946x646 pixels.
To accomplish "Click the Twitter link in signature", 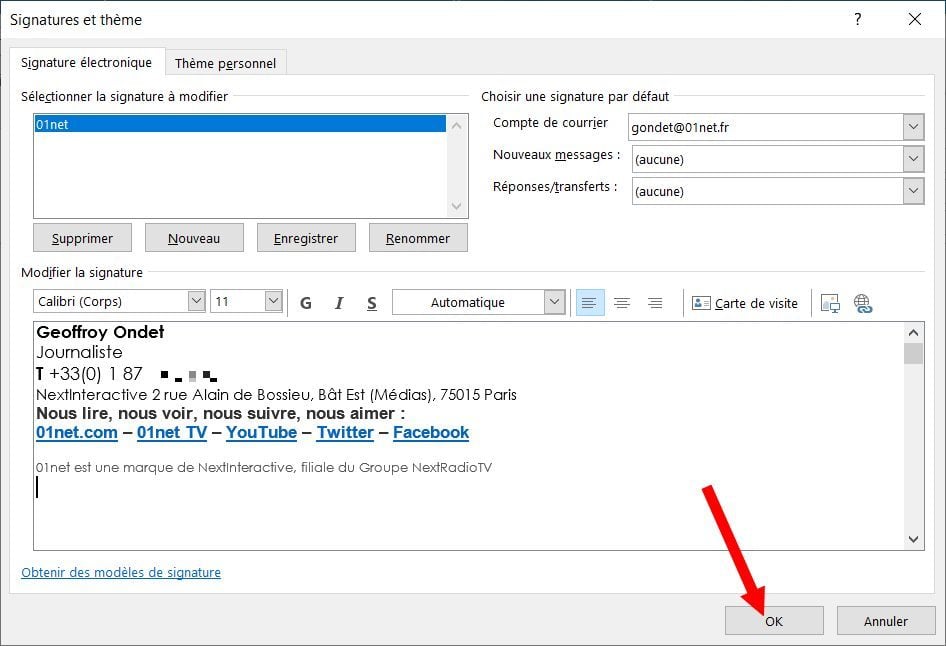I will point(346,432).
